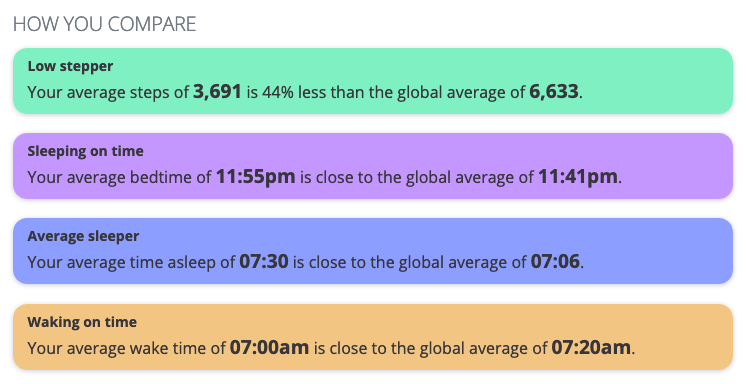
Task: Click your time asleep value 07:30
Action: tap(264, 262)
